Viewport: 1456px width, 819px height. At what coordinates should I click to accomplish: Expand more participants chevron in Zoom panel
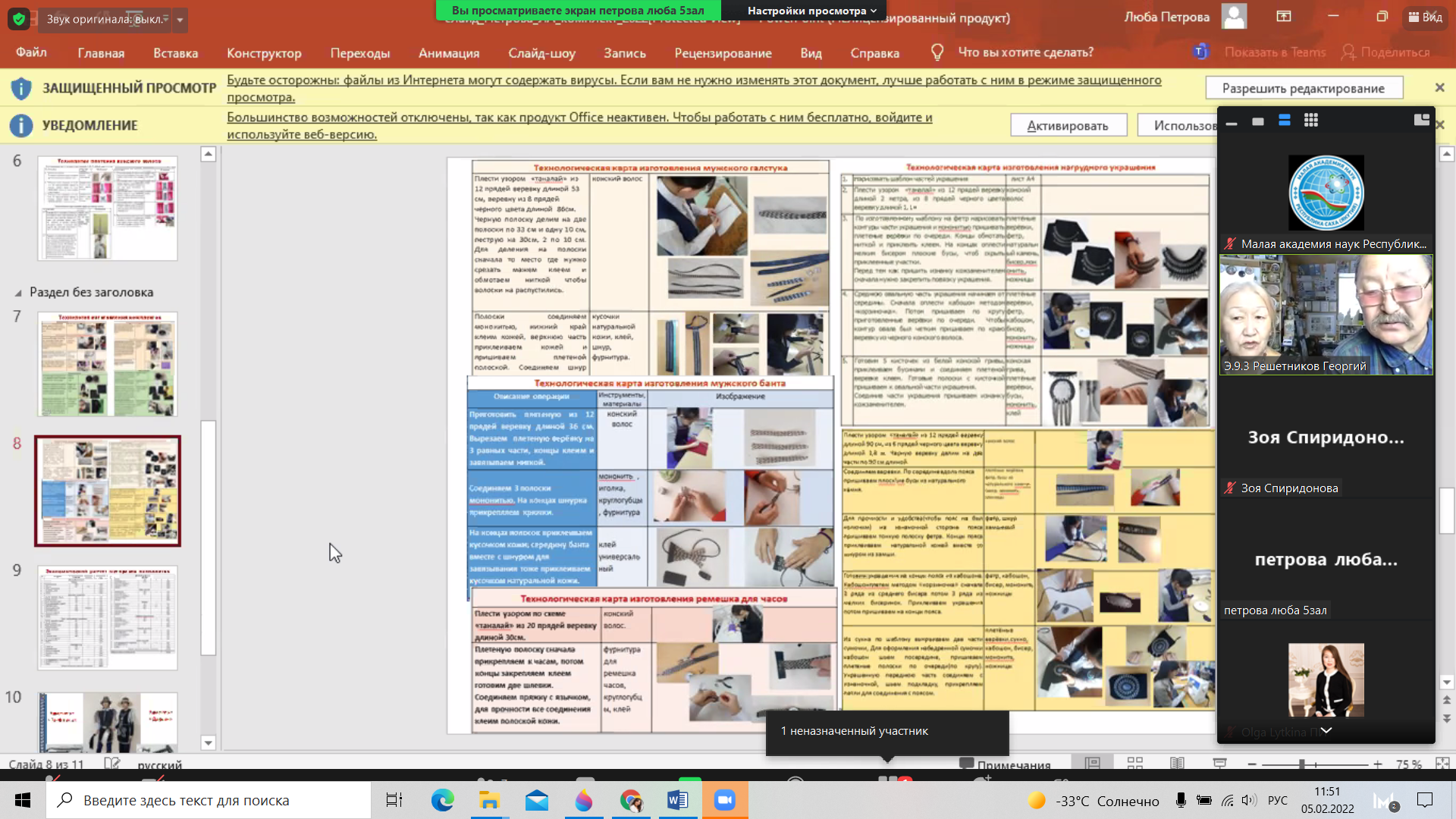pos(1326,730)
